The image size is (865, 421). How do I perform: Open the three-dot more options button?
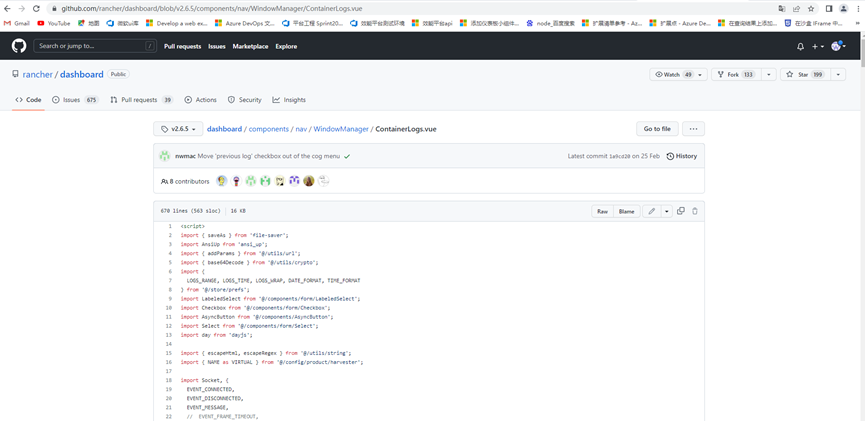(x=693, y=129)
